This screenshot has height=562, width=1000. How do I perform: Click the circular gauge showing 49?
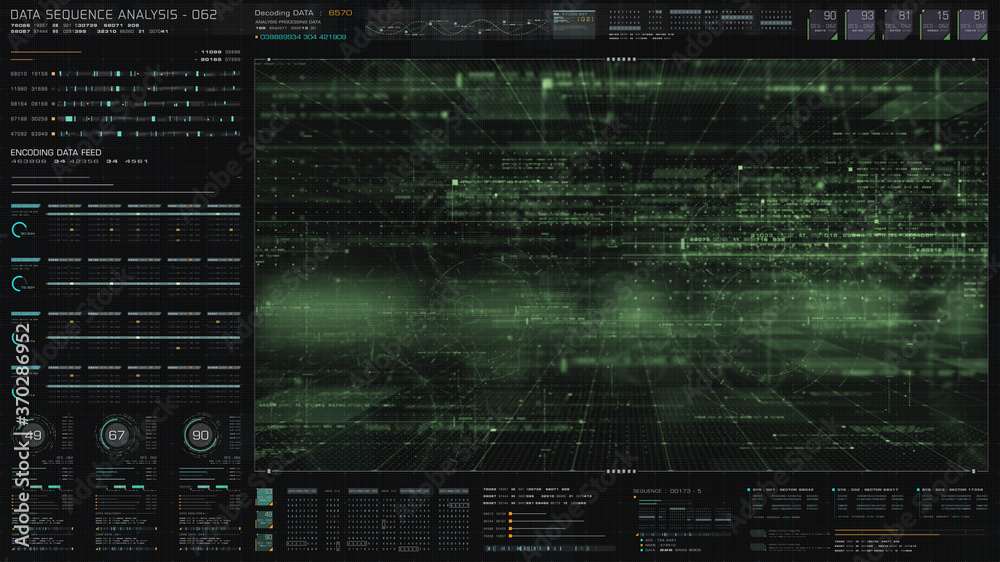(x=33, y=435)
